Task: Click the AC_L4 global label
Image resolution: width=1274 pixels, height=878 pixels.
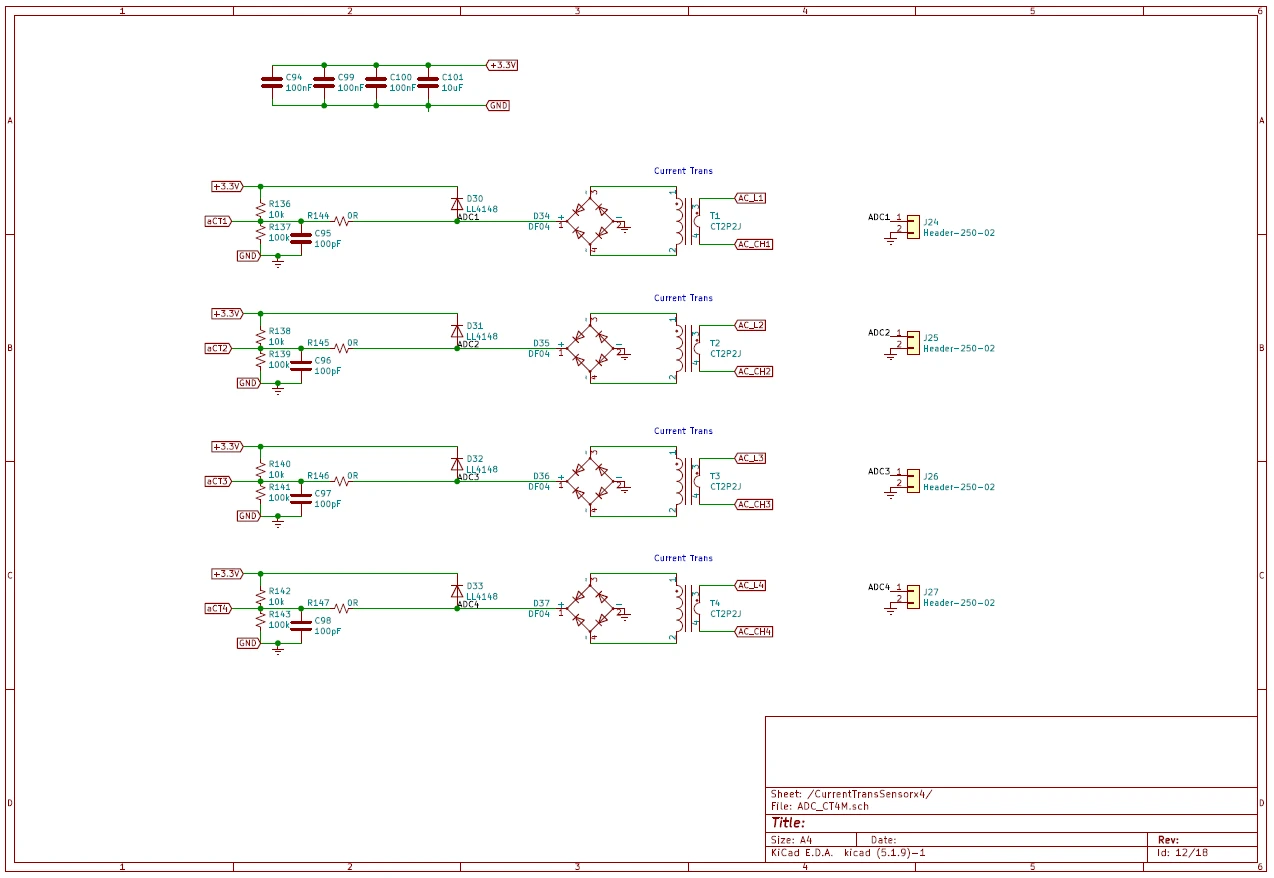Action: (750, 585)
